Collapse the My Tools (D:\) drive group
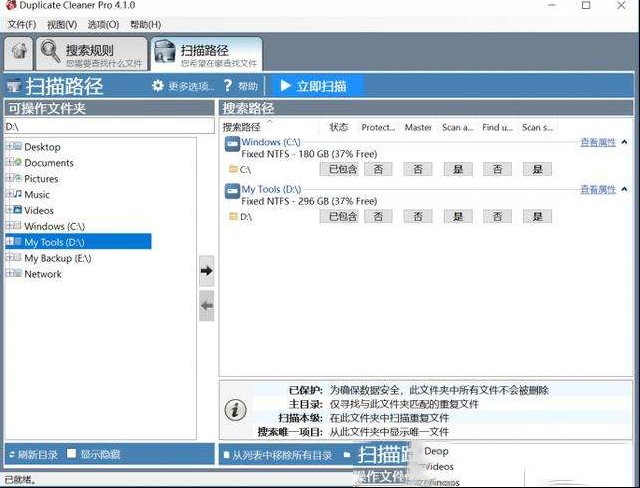 click(x=624, y=189)
